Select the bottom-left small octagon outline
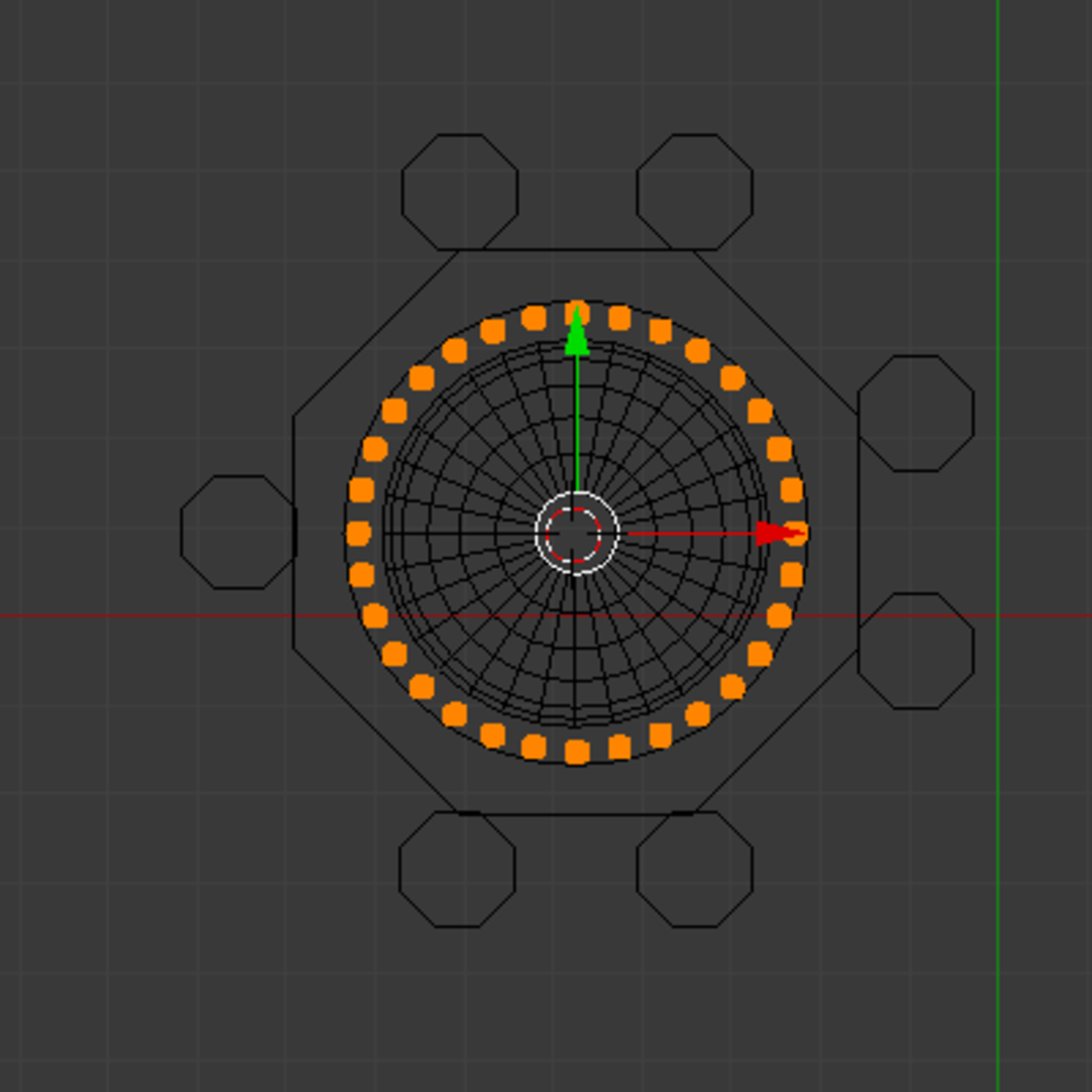Image resolution: width=1092 pixels, height=1092 pixels. [x=457, y=869]
